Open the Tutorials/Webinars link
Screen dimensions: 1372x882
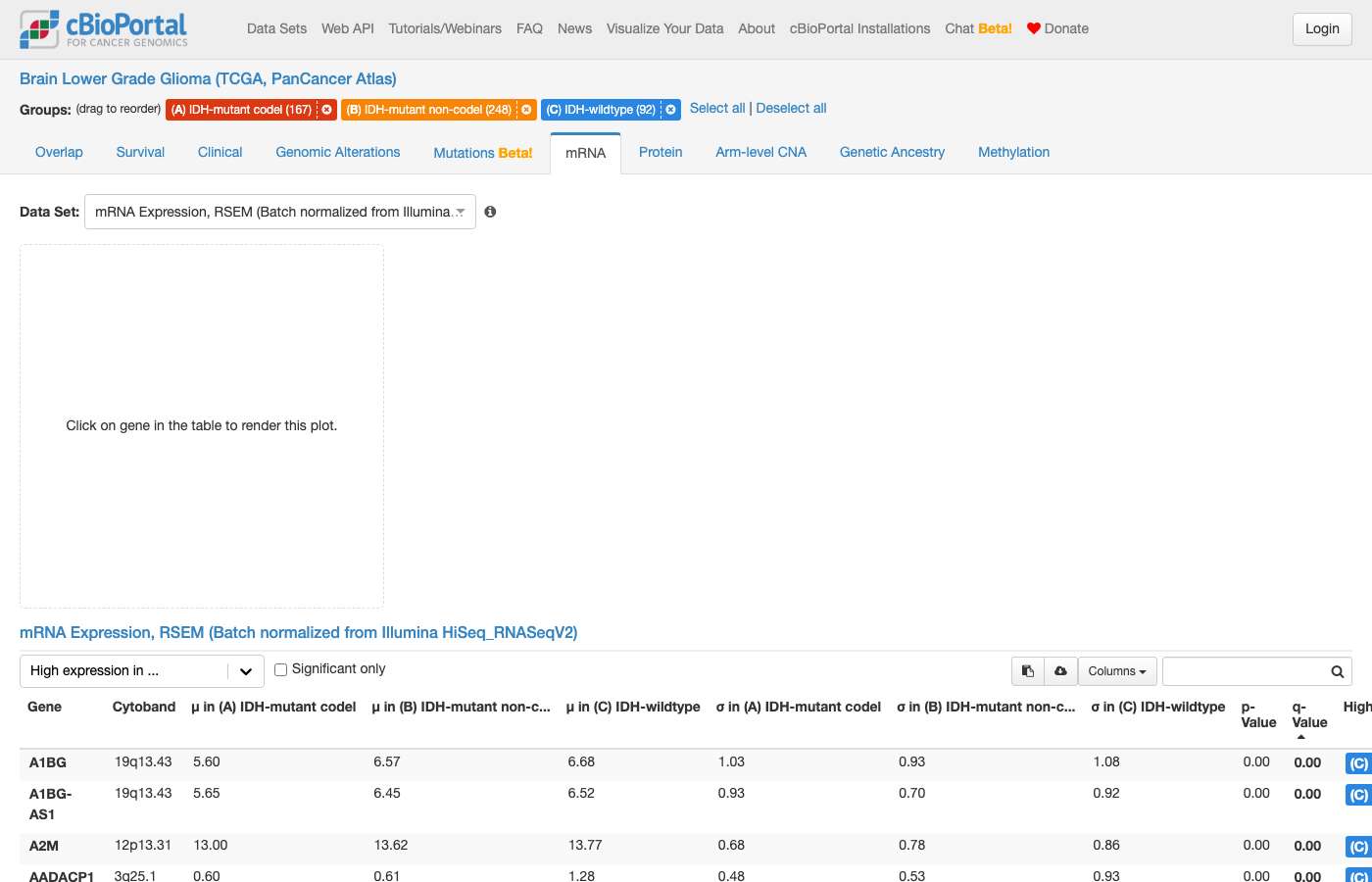pos(445,28)
